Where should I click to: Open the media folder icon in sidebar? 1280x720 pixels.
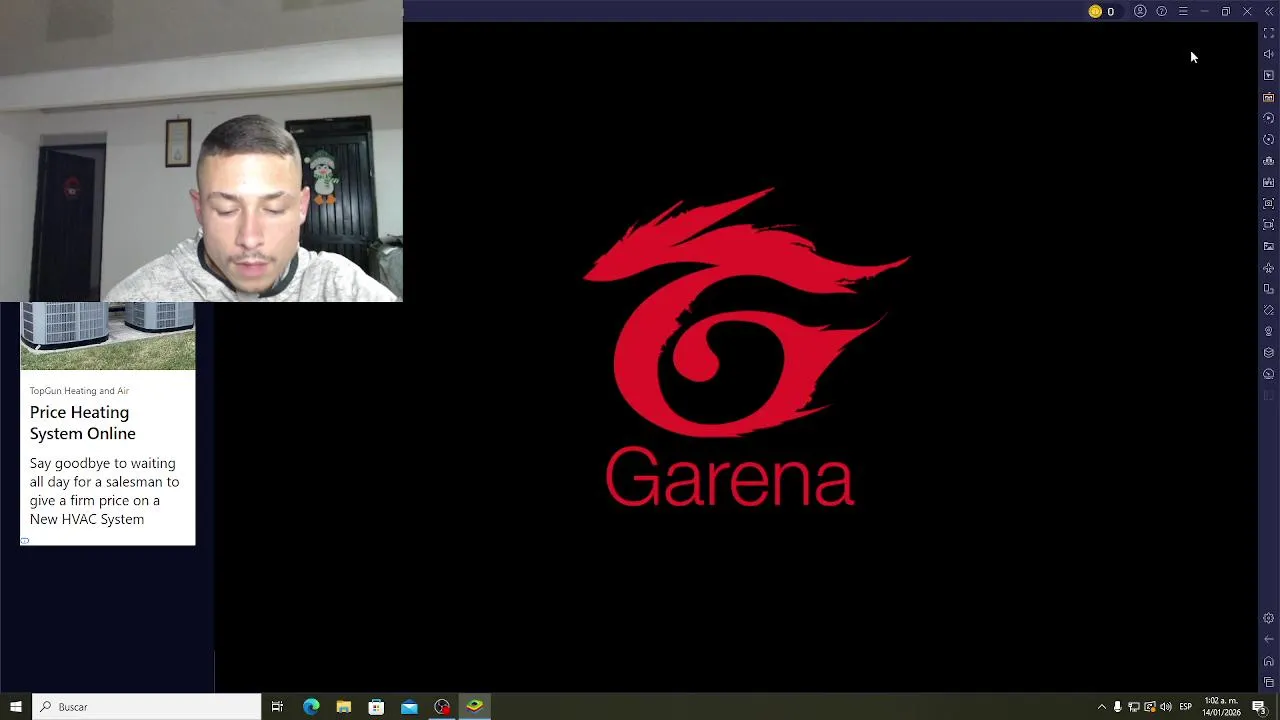click(x=1269, y=246)
